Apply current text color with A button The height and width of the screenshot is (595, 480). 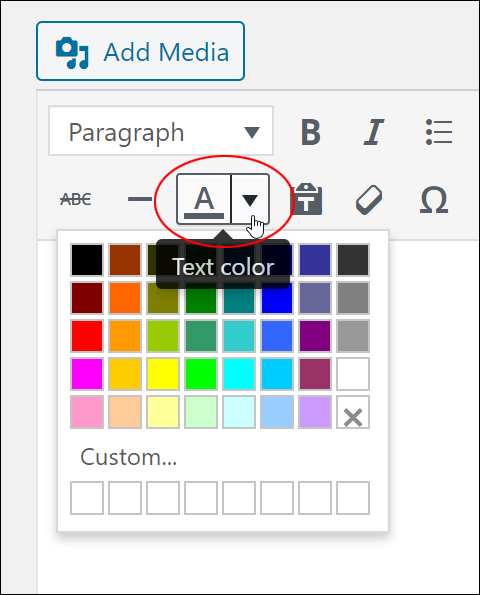tap(204, 199)
